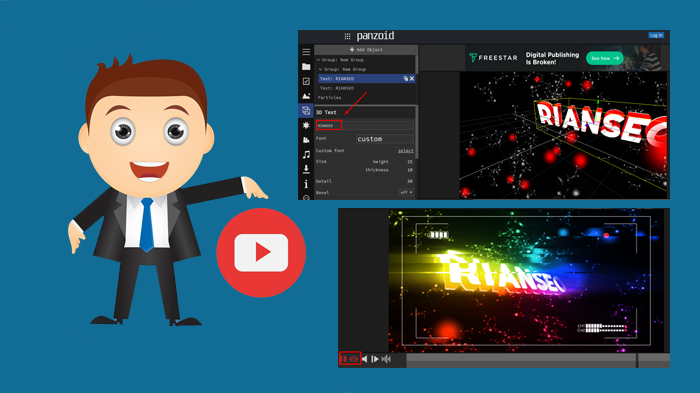Click the Freestar ad banner logo
Screen dimensions: 700x393
[x=493, y=58]
